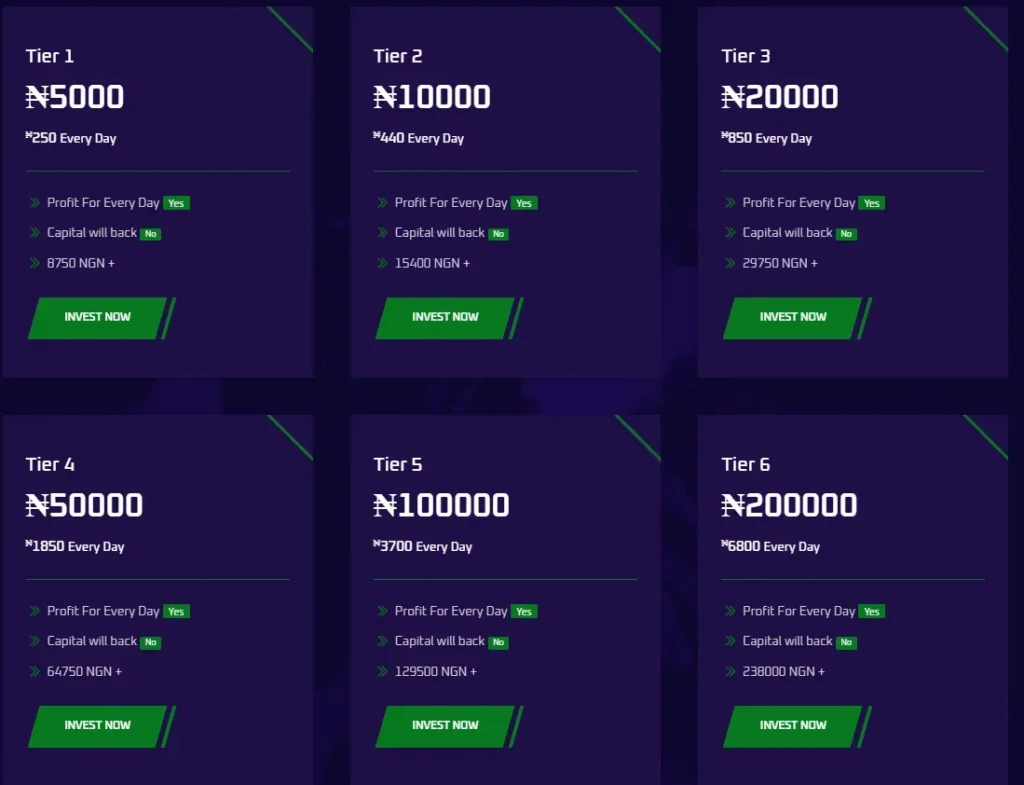Click the ₦50000 price heading
The image size is (1024, 785).
point(84,505)
